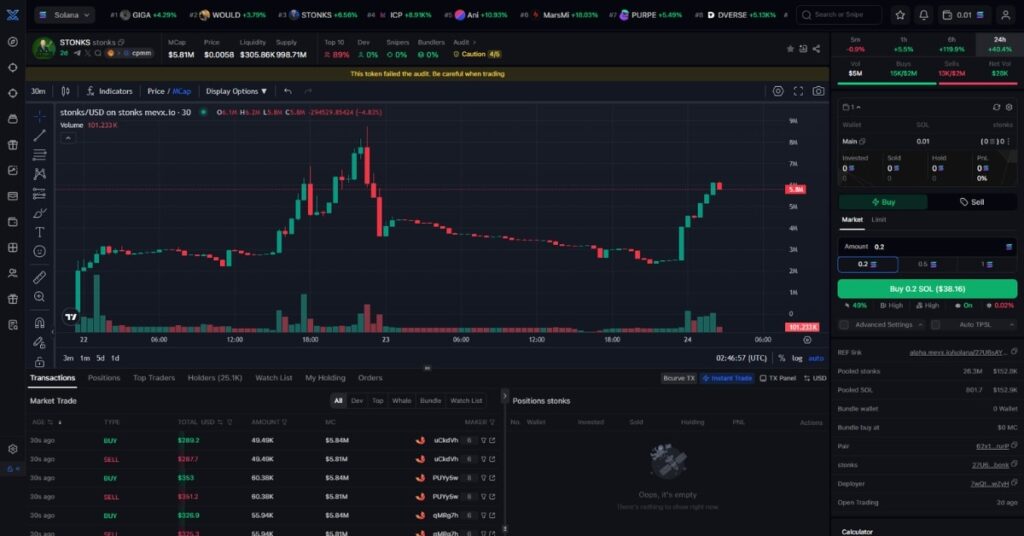Image resolution: width=1024 pixels, height=536 pixels.
Task: Toggle the TX Panel option
Action: (x=777, y=378)
